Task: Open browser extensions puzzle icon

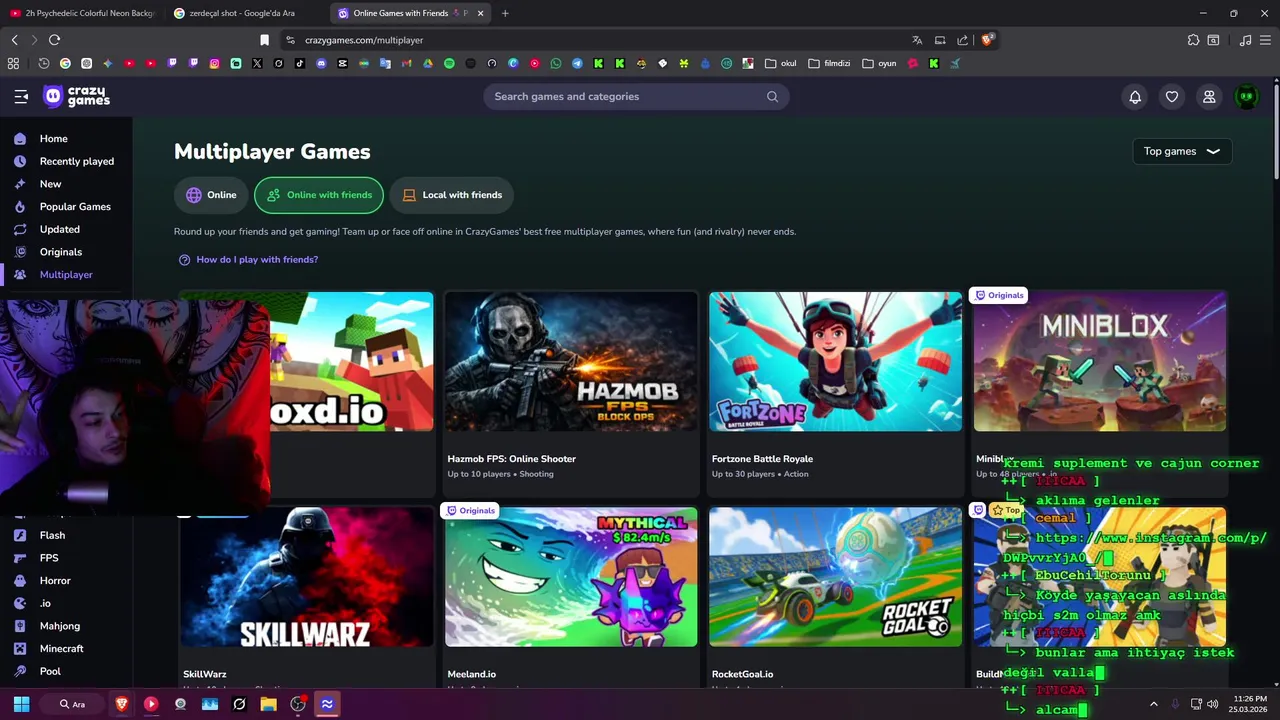Action: (1193, 40)
